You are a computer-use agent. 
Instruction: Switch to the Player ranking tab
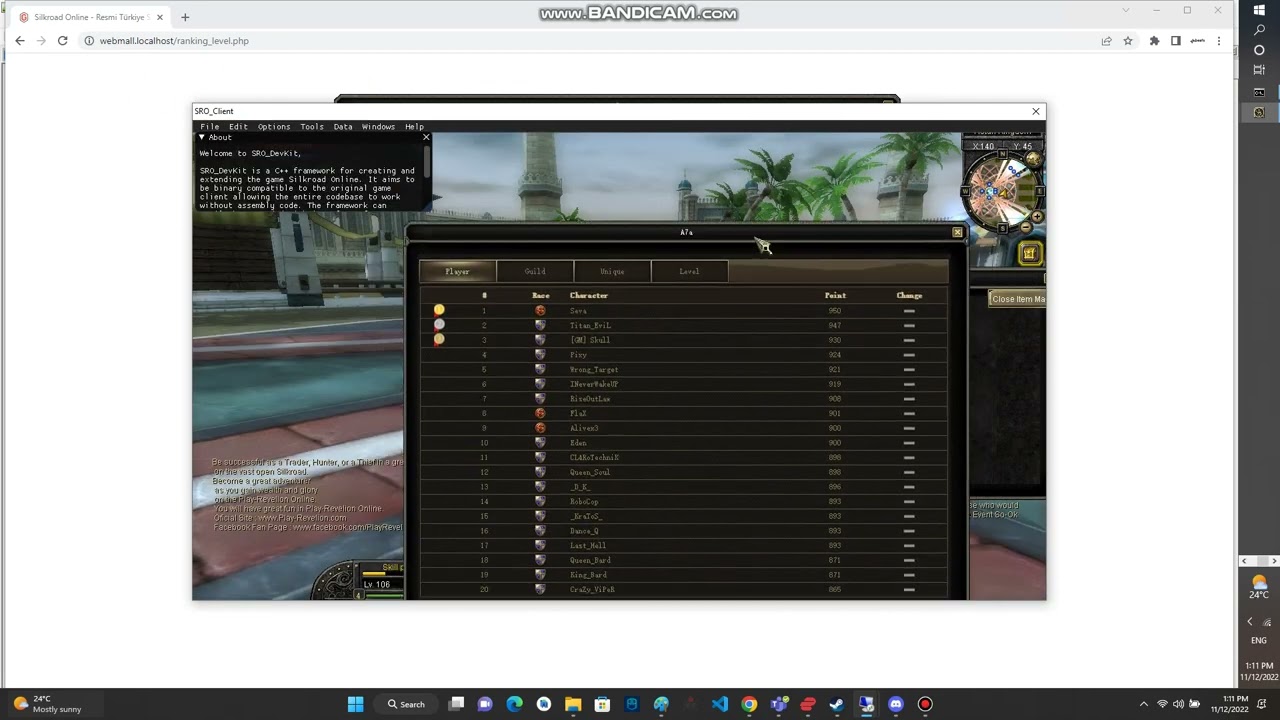pyautogui.click(x=457, y=271)
